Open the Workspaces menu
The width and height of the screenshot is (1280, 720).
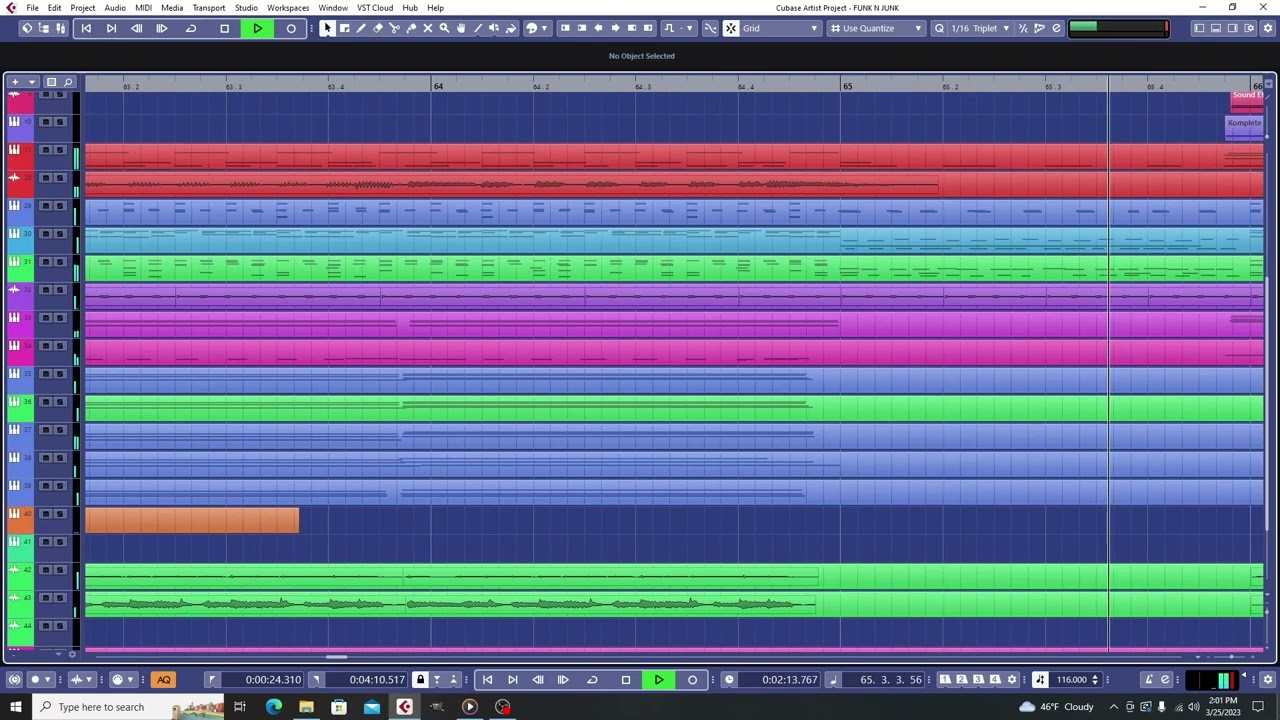[x=288, y=8]
